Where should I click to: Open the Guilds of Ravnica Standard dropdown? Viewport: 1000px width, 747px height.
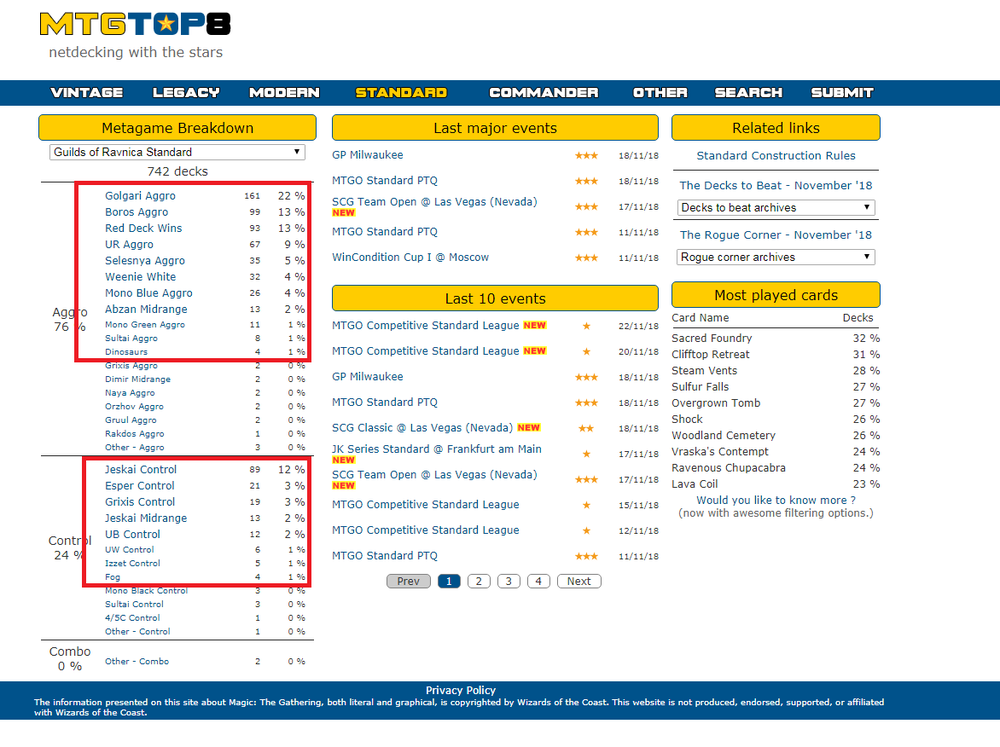pos(177,152)
